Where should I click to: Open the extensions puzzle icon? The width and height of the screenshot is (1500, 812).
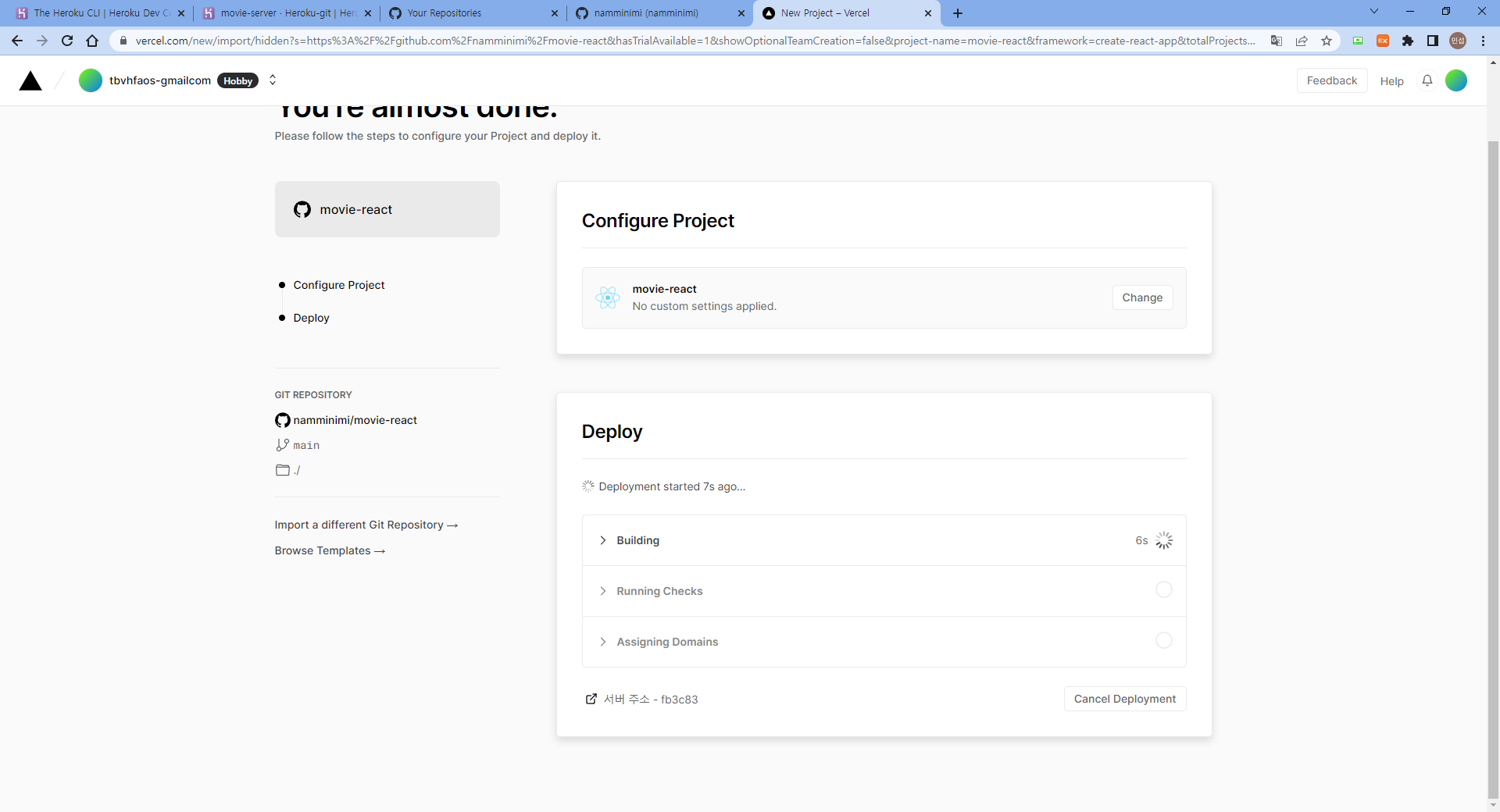pyautogui.click(x=1408, y=41)
